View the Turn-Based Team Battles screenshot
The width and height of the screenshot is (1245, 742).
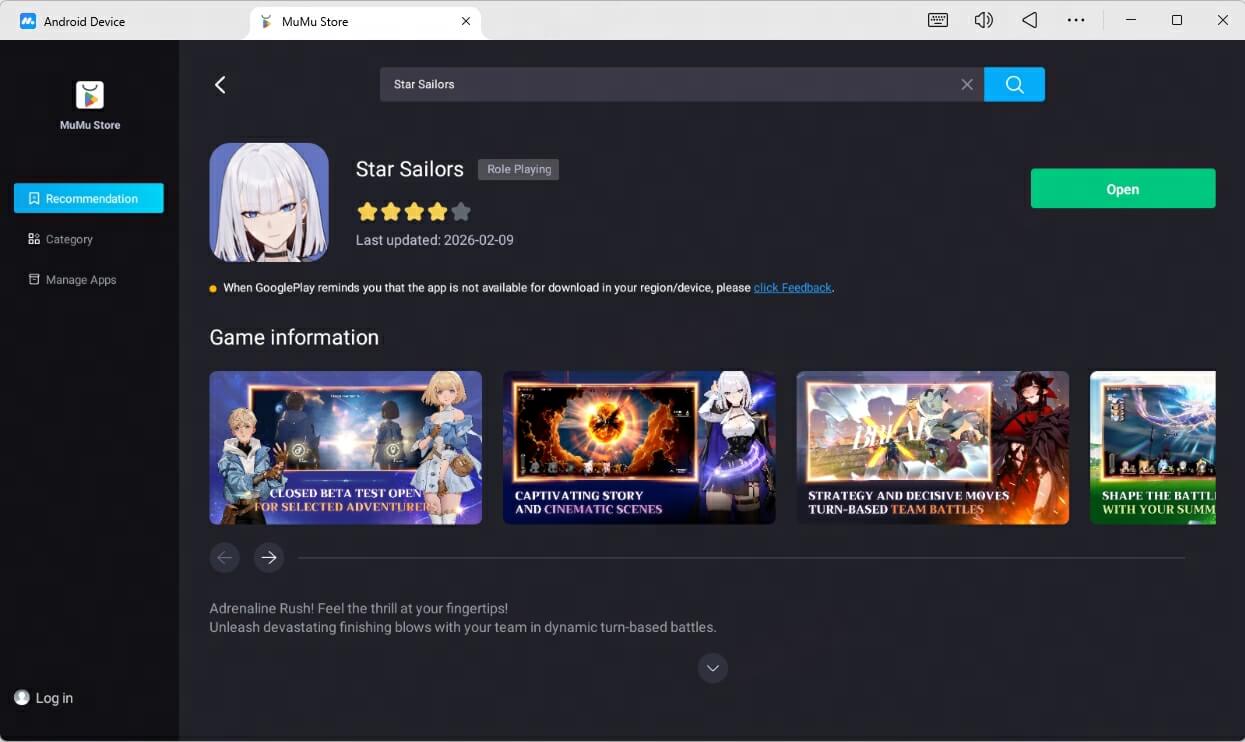pyautogui.click(x=932, y=448)
